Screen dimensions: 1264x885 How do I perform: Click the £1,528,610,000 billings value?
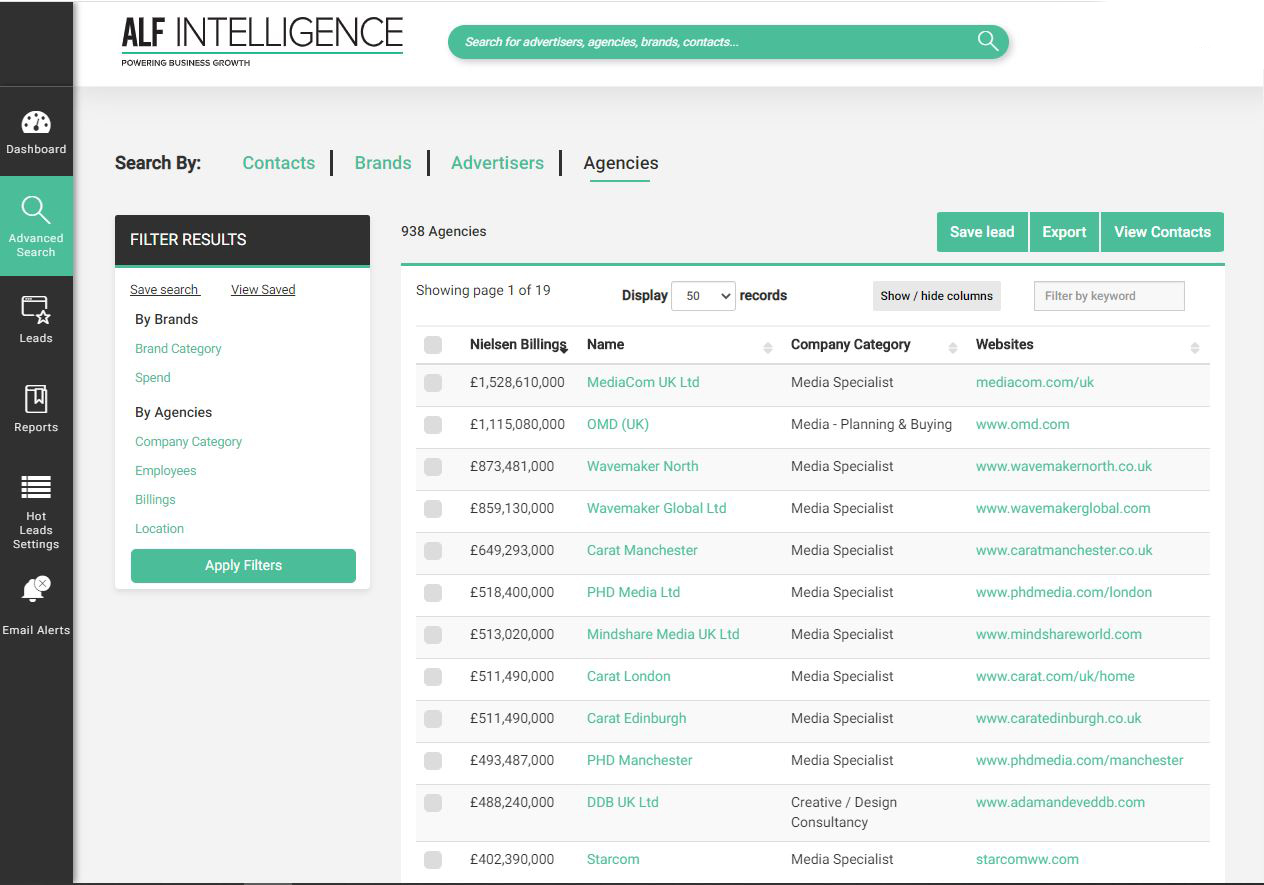click(x=517, y=383)
